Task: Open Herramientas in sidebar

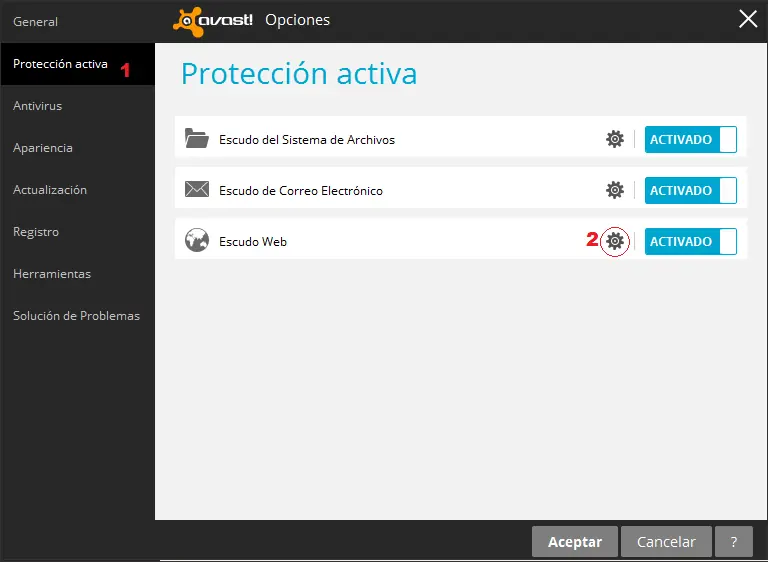Action: point(77,274)
